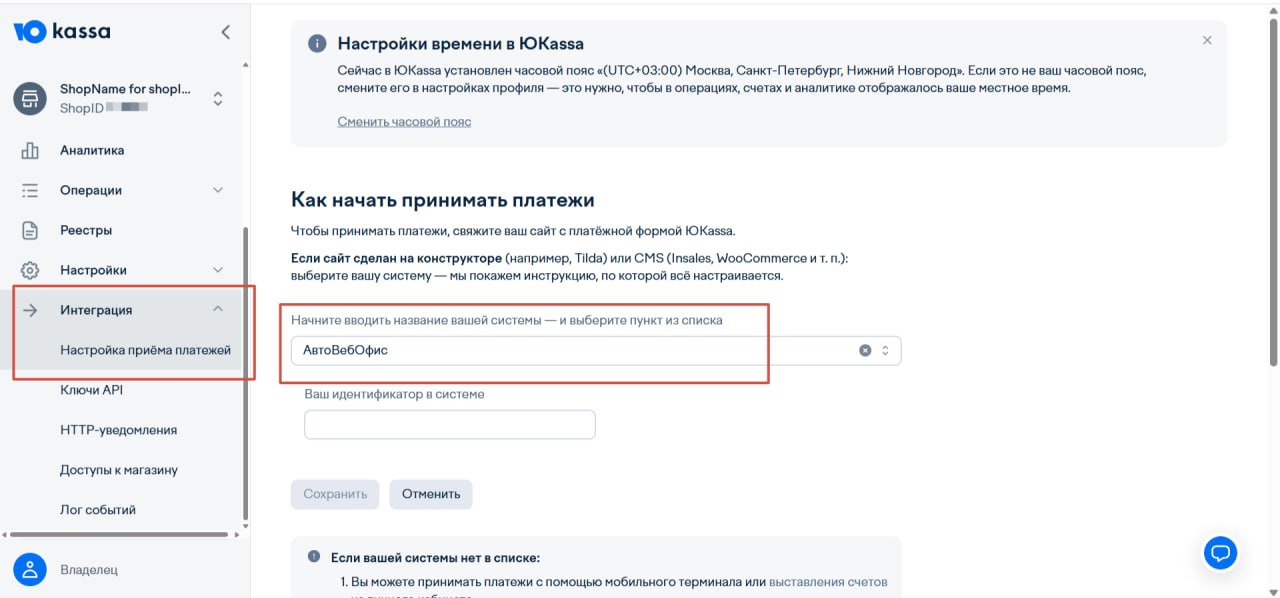
Task: Click the Сменить часовой пояс link
Action: click(x=404, y=122)
